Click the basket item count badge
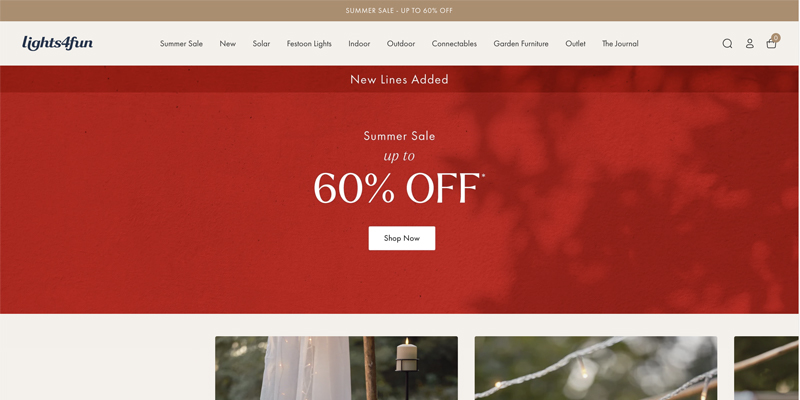This screenshot has height=400, width=800. click(776, 37)
